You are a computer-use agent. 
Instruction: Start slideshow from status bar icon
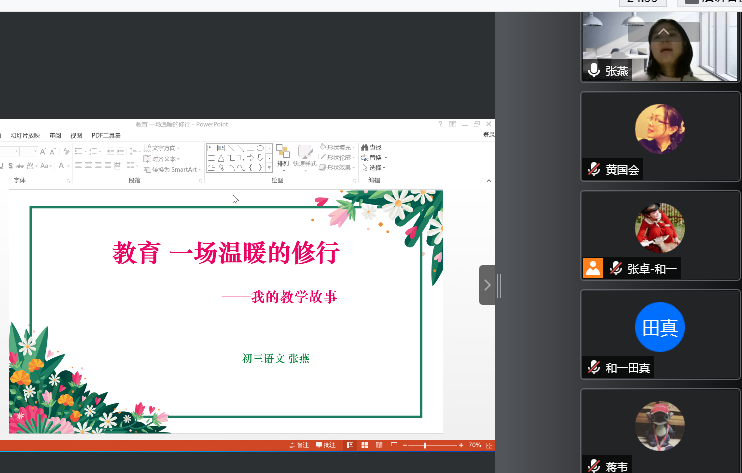392,444
